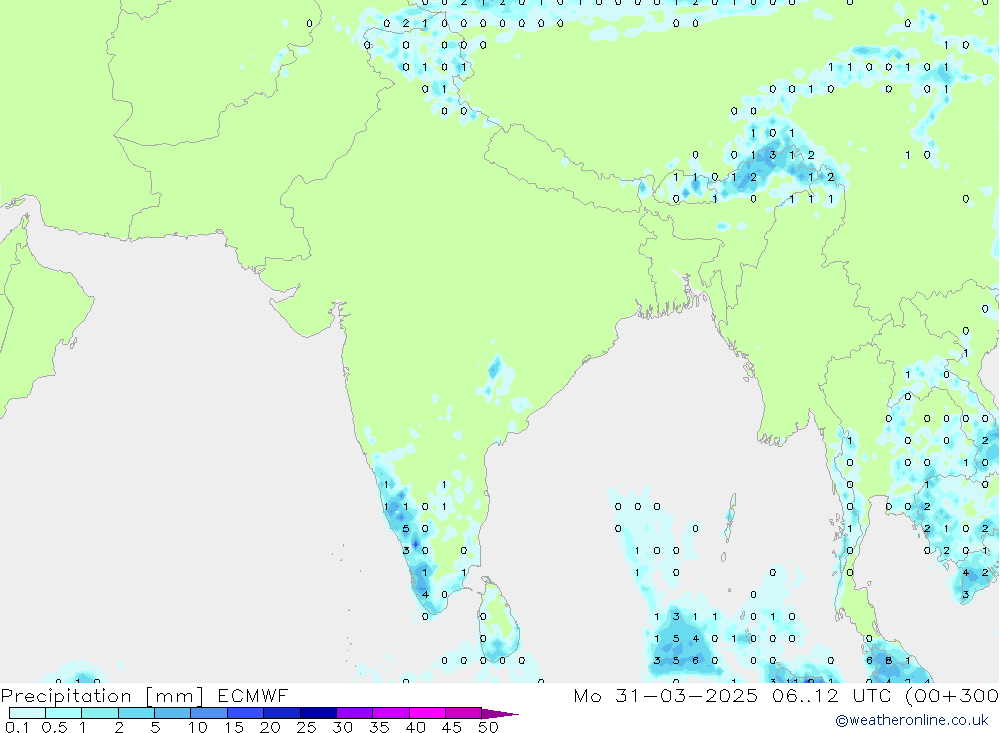The width and height of the screenshot is (1000, 733).
Task: Select the legend swatch between 1 and 2
Action: click(x=100, y=713)
